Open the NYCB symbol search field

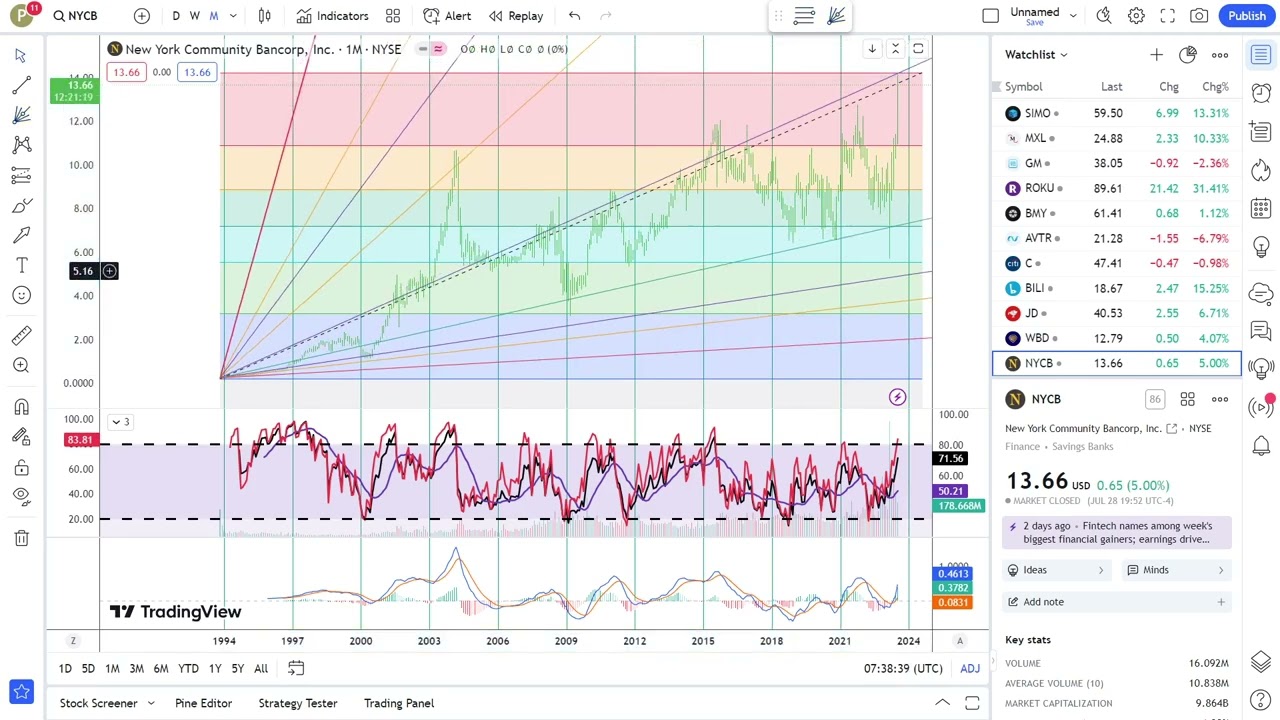click(77, 16)
